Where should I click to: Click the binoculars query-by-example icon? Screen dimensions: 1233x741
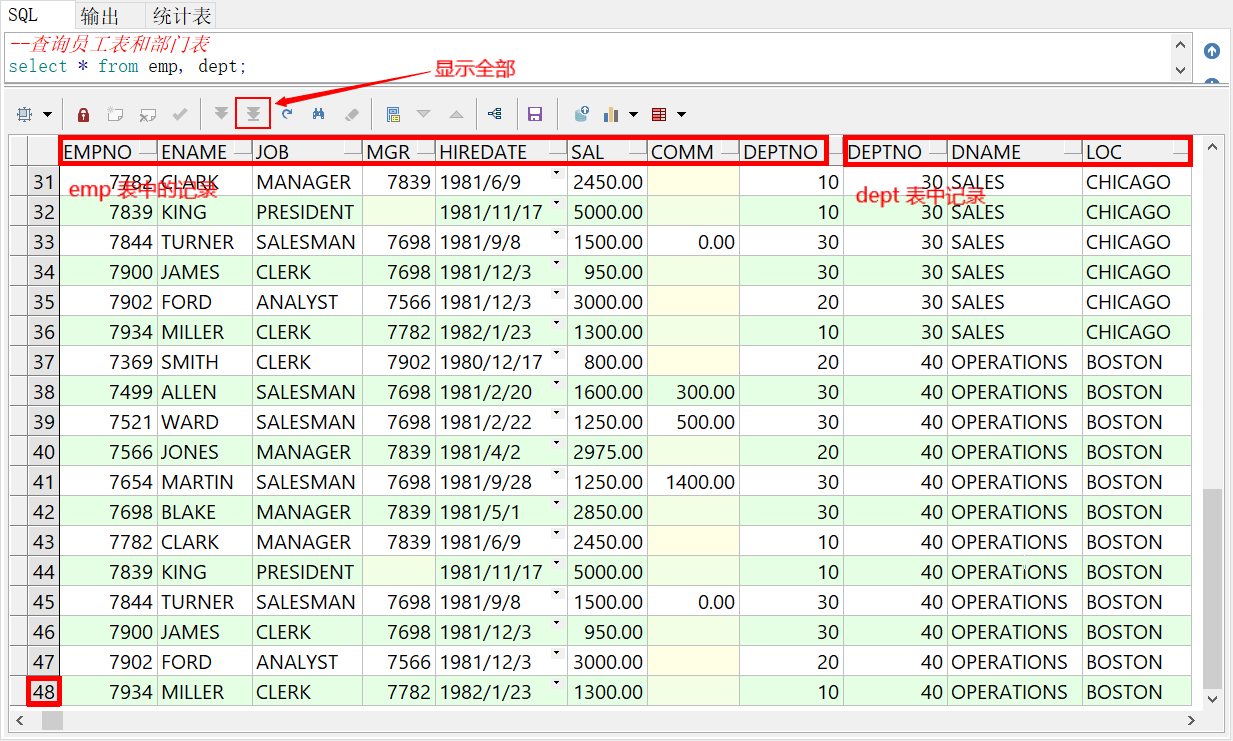(x=319, y=114)
